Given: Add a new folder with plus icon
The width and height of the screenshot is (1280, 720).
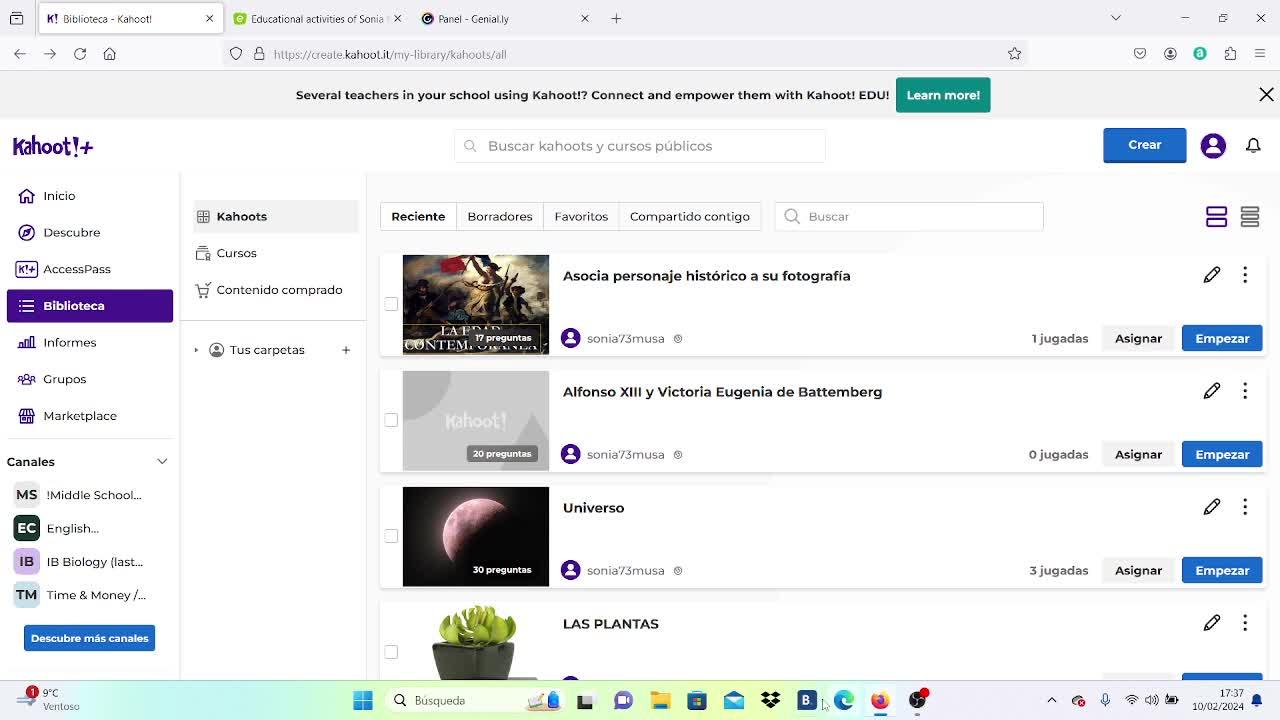Looking at the screenshot, I should coord(346,350).
